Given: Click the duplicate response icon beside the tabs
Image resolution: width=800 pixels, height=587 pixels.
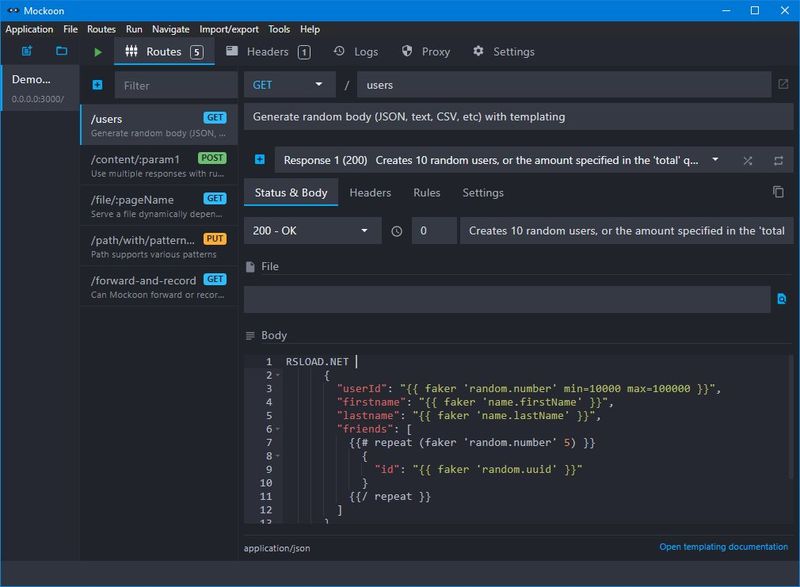Looking at the screenshot, I should point(778,192).
